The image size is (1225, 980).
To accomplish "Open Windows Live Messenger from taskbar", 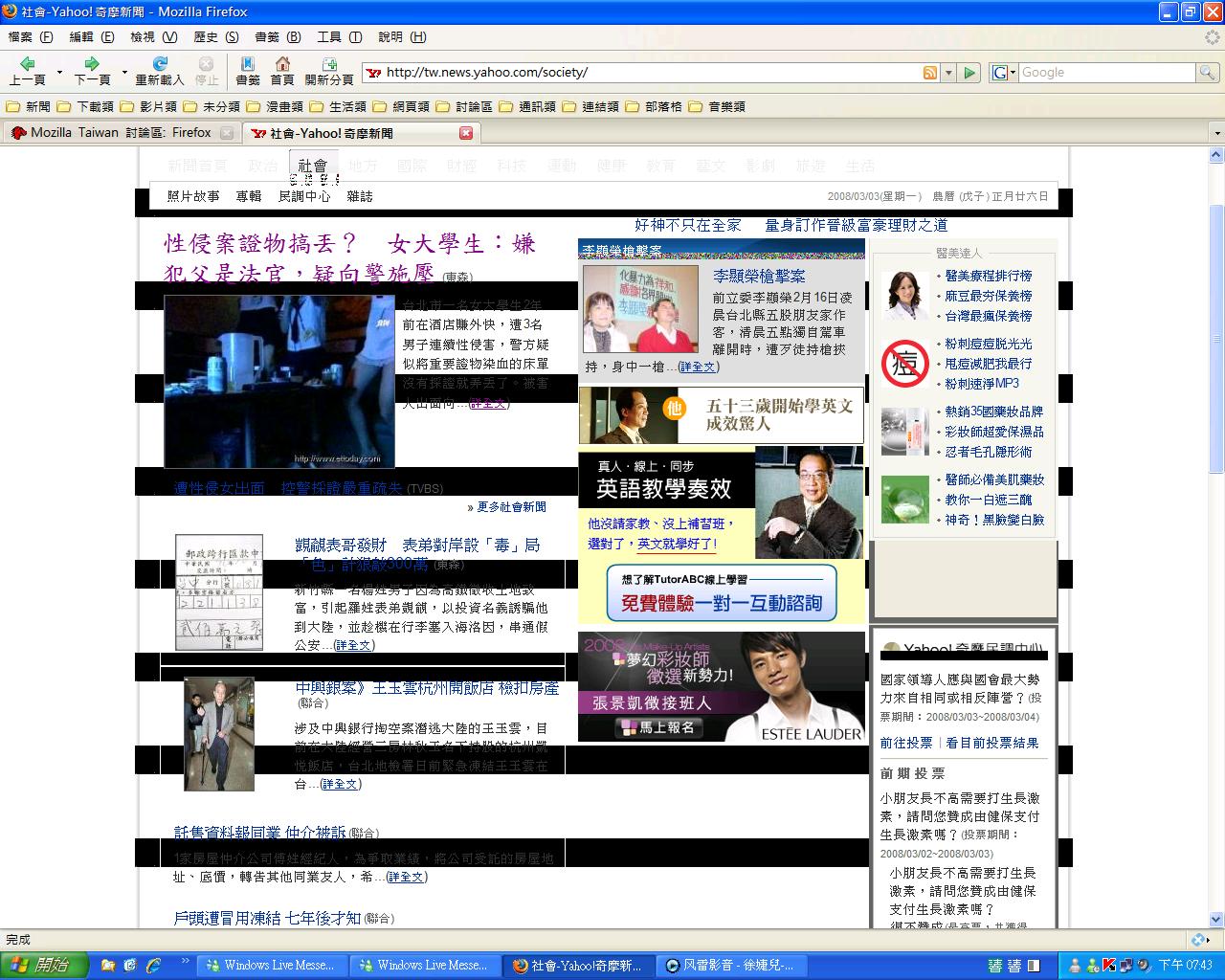I will click(271, 965).
